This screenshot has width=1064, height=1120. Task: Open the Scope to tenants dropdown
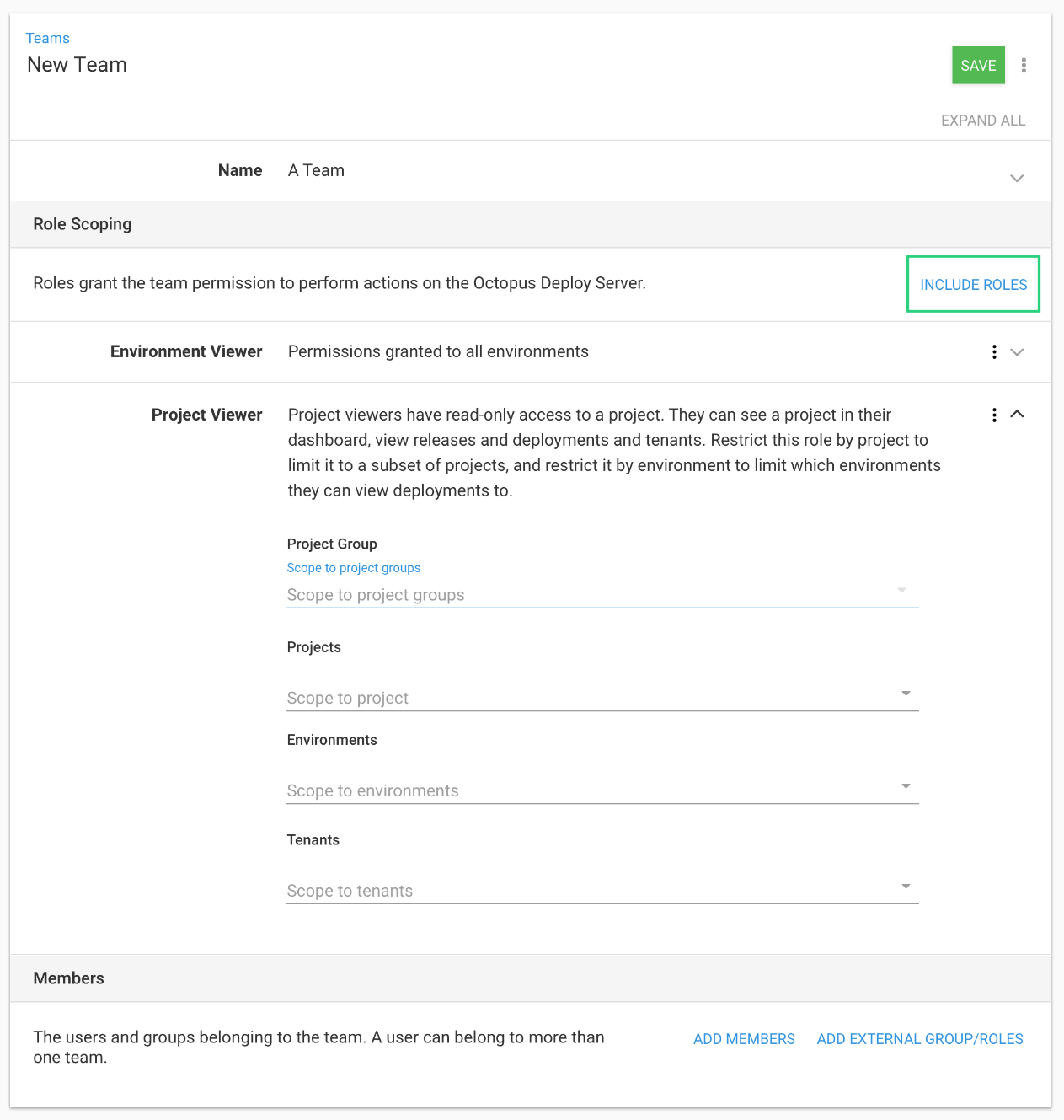click(581, 891)
